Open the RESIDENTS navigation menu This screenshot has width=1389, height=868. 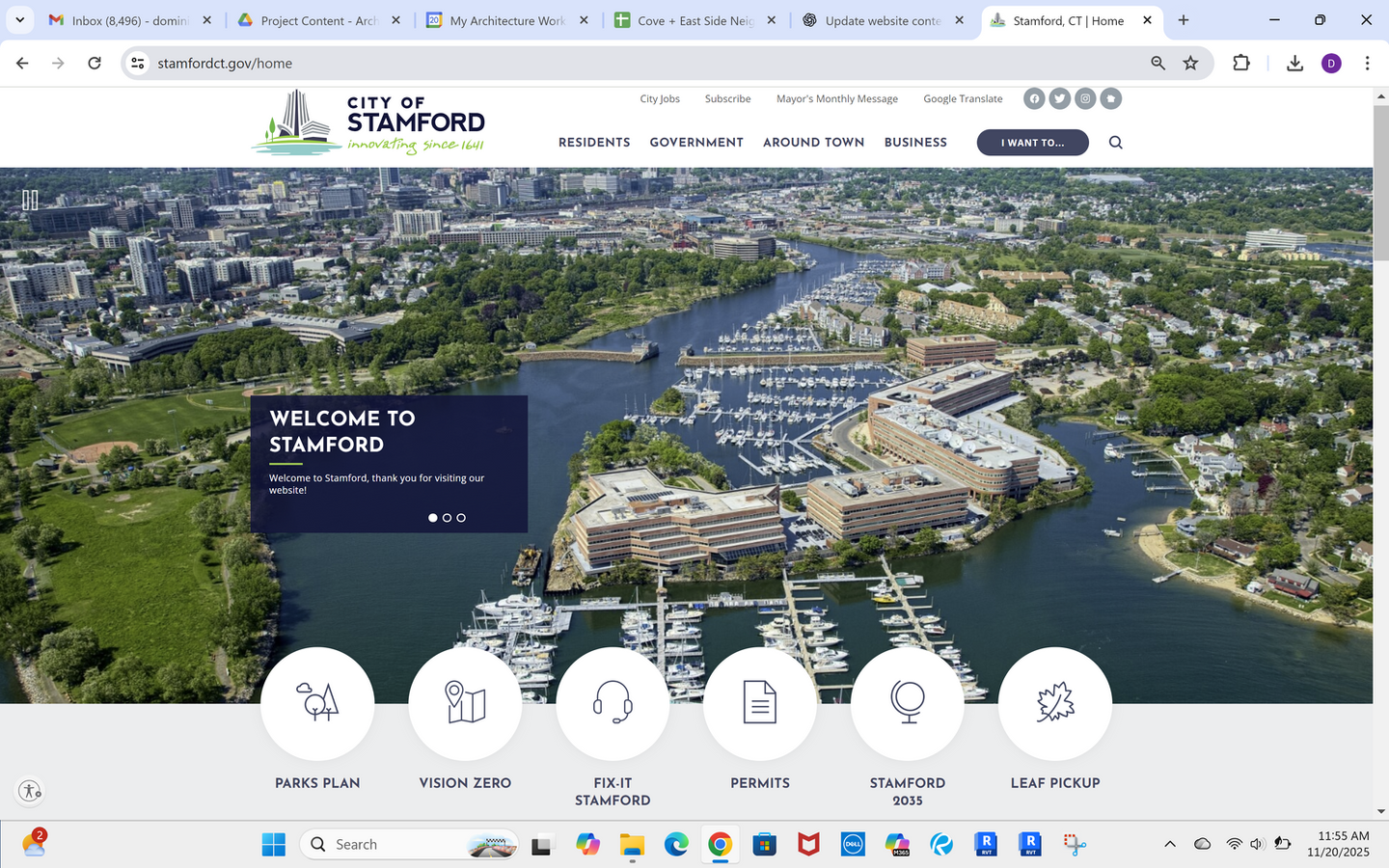[x=594, y=143]
